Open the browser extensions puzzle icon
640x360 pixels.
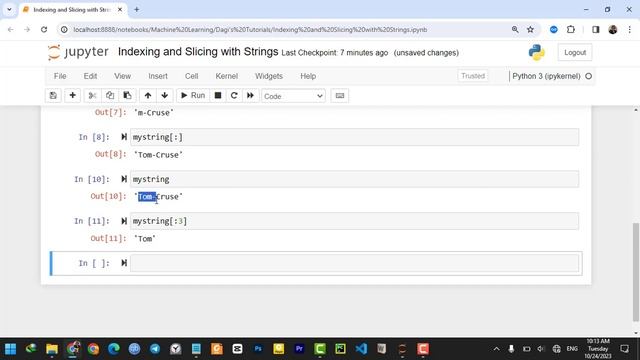point(571,29)
